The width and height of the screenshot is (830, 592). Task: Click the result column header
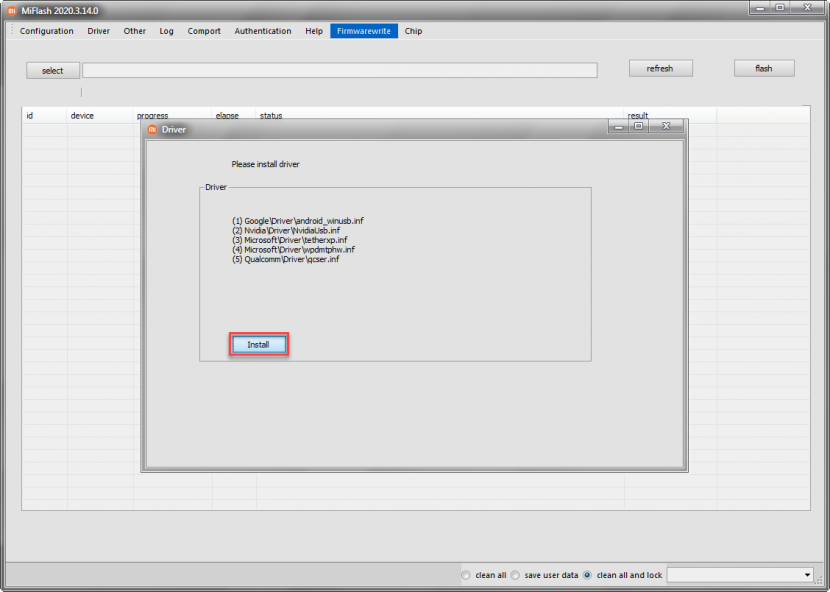(670, 114)
